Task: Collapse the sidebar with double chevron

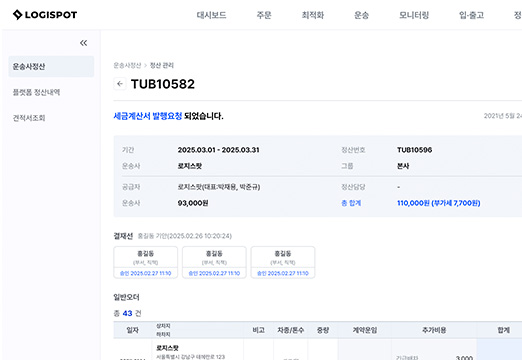Action: click(83, 43)
